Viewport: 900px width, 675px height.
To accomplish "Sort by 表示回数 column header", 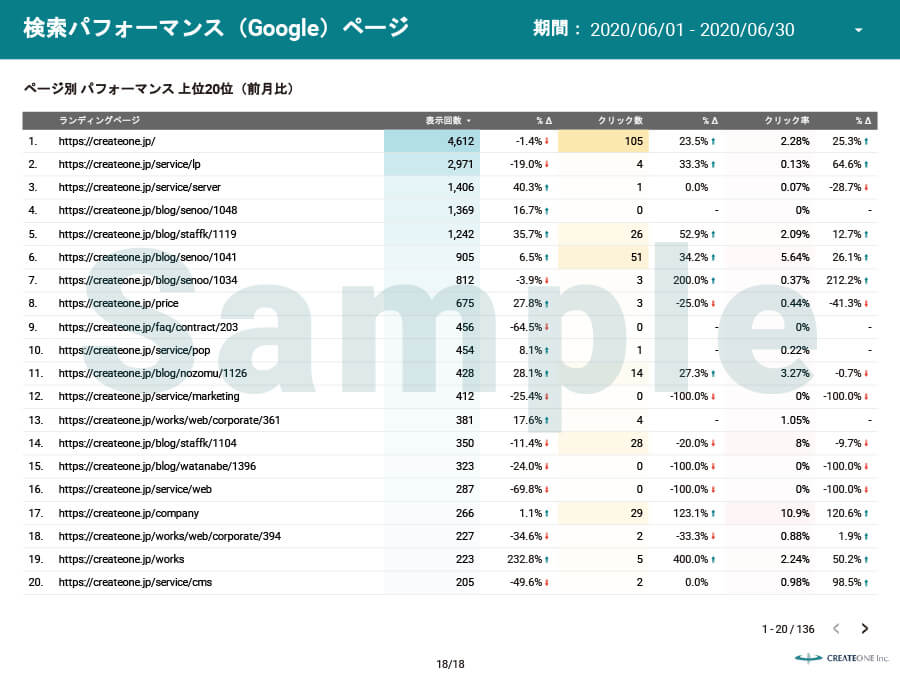I will pos(447,120).
